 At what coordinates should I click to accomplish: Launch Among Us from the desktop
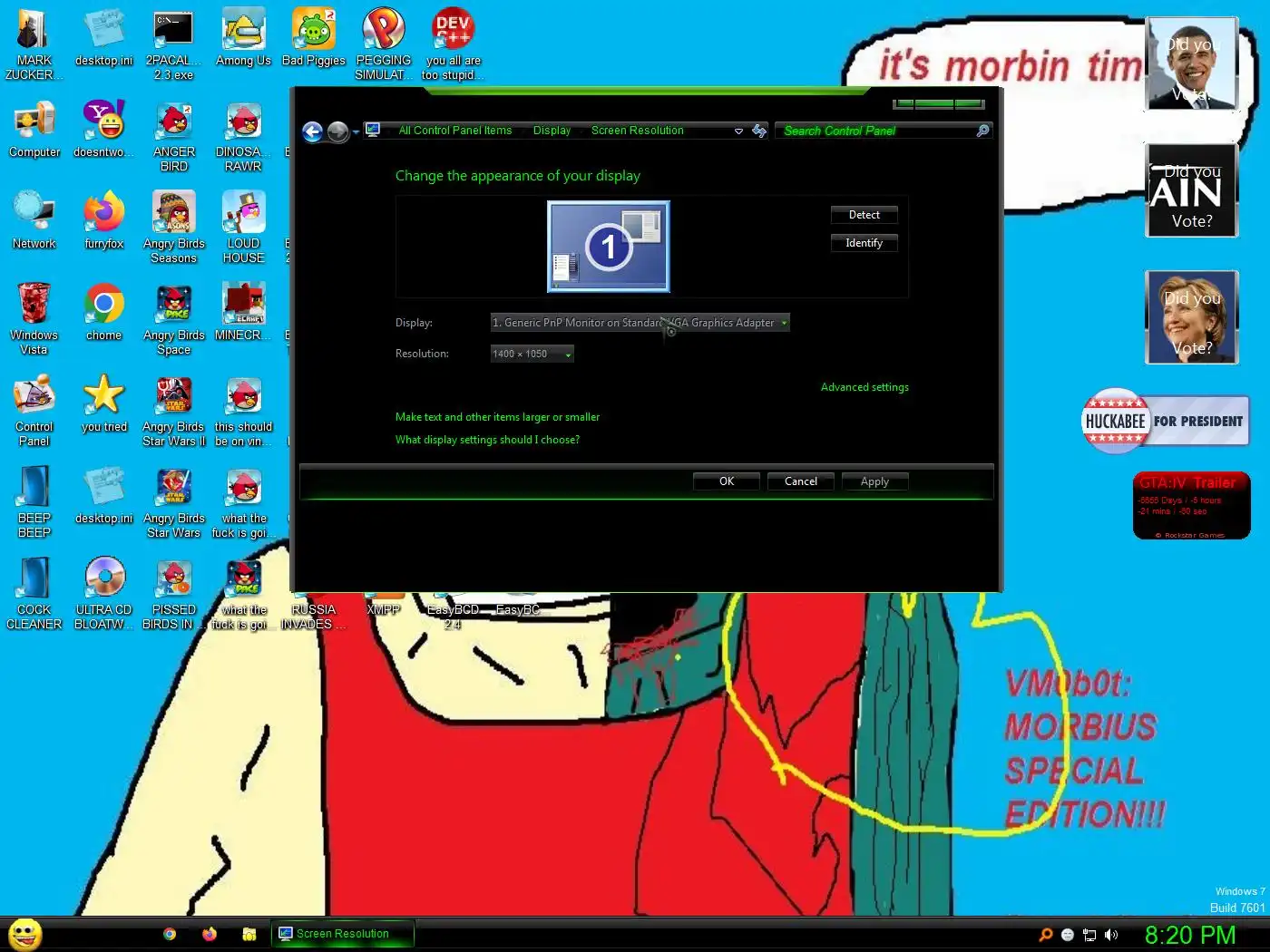(x=243, y=38)
